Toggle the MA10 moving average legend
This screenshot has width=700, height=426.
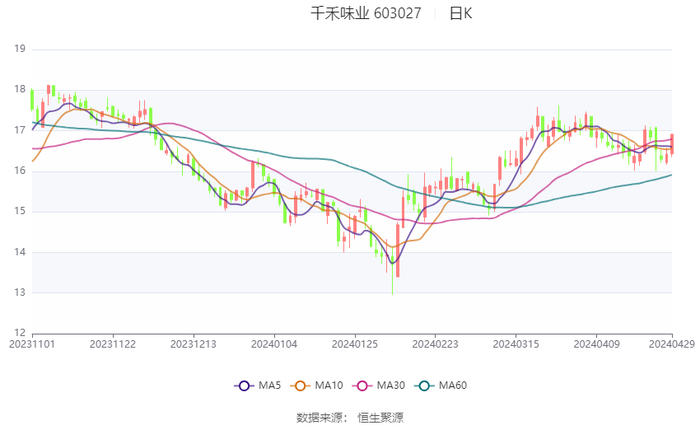point(317,385)
